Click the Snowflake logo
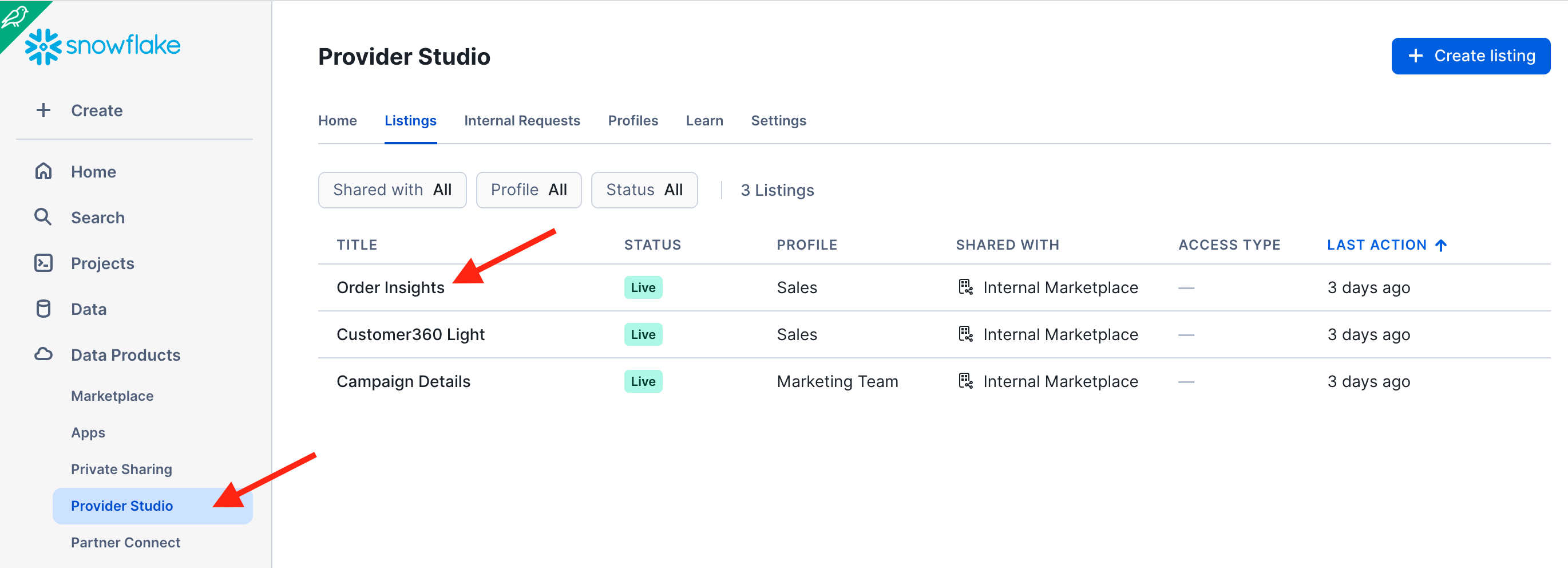 pyautogui.click(x=102, y=46)
